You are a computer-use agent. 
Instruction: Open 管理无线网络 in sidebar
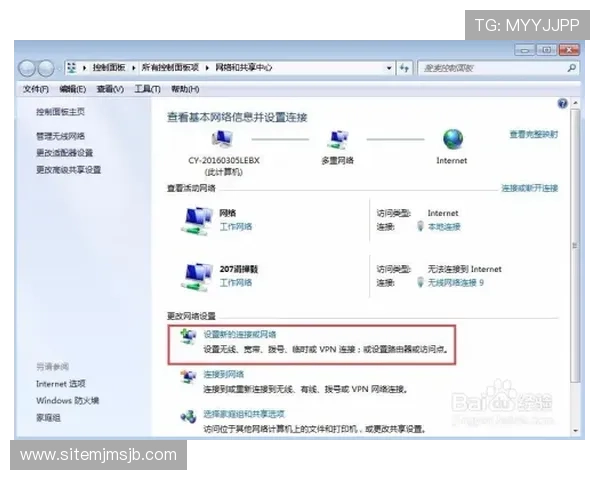coord(60,136)
